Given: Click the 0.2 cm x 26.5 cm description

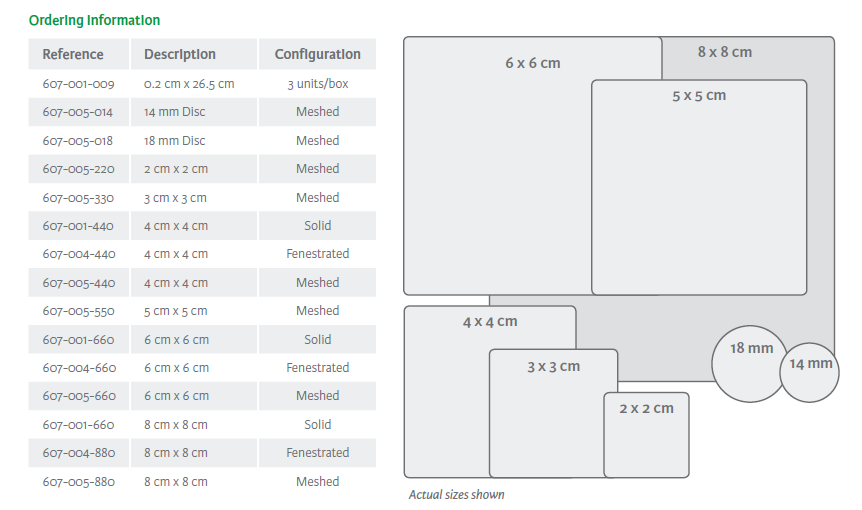Looking at the screenshot, I should (x=189, y=84).
